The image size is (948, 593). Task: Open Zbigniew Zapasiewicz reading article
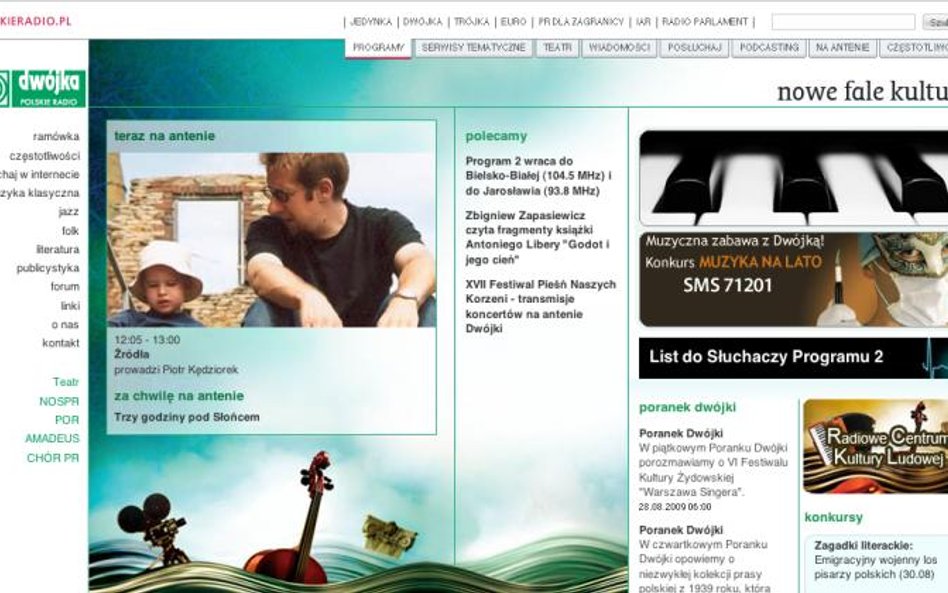[x=537, y=238]
